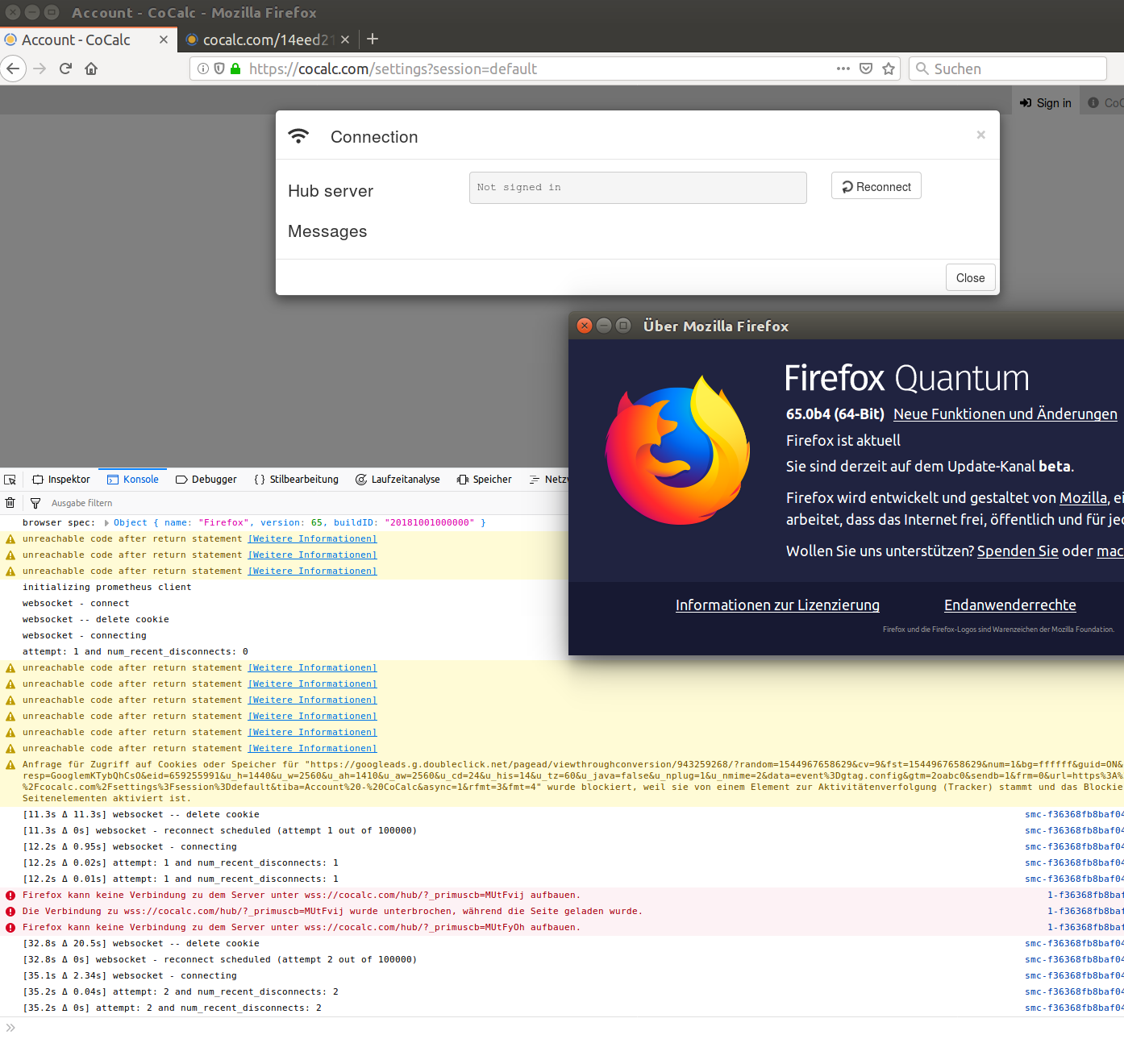The image size is (1124, 1064).
Task: Open the Stilbearbeitung devtools tab
Action: click(x=297, y=480)
